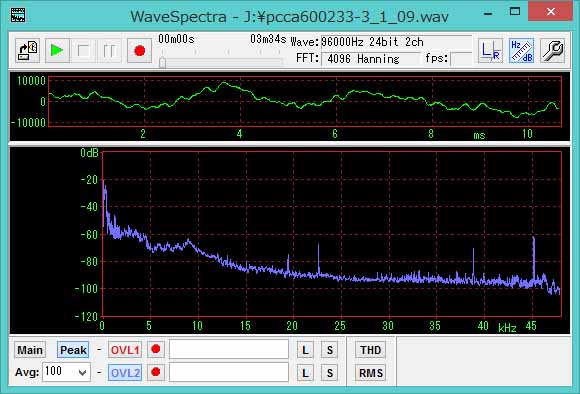580x394 pixels.
Task: Click the THD button
Action: click(371, 350)
